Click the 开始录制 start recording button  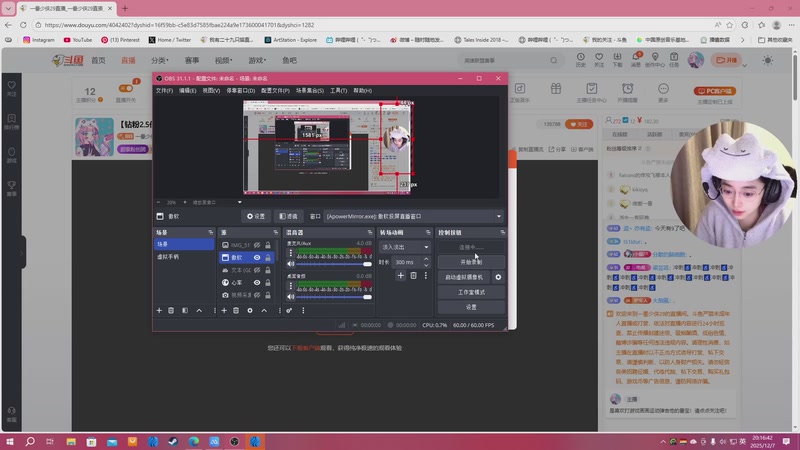click(471, 262)
